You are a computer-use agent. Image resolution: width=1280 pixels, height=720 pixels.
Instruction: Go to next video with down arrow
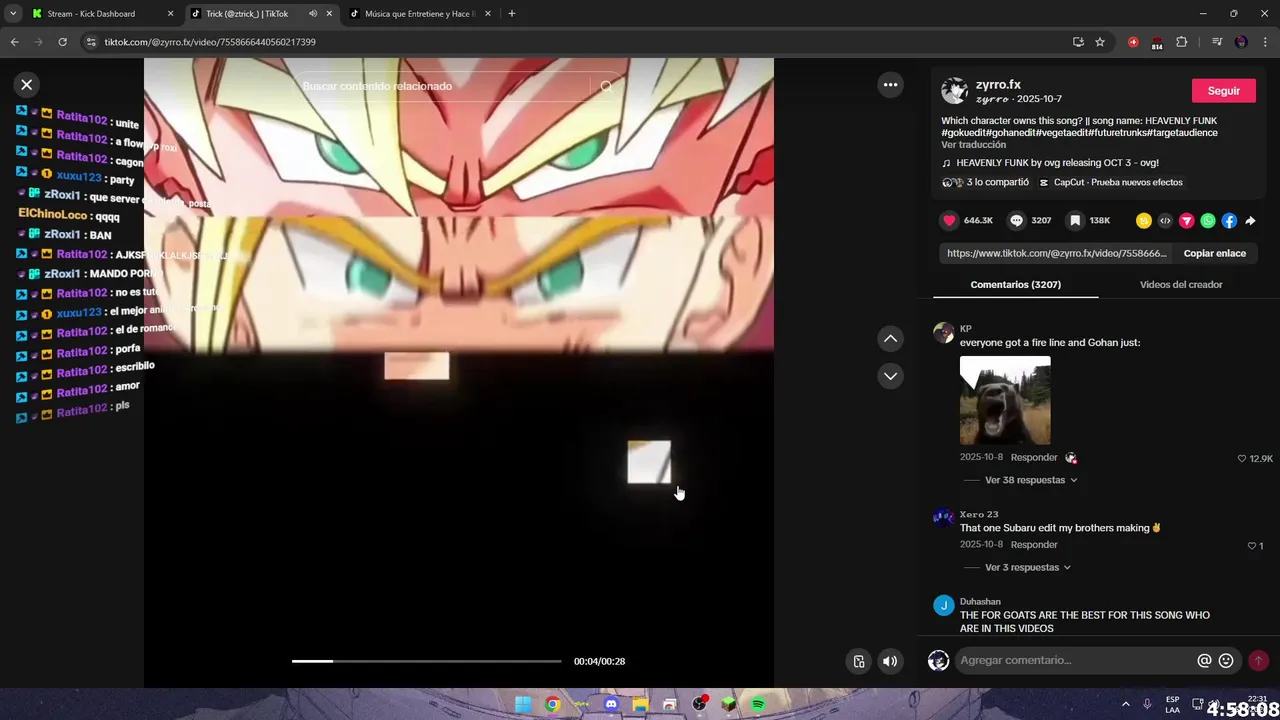tap(890, 376)
